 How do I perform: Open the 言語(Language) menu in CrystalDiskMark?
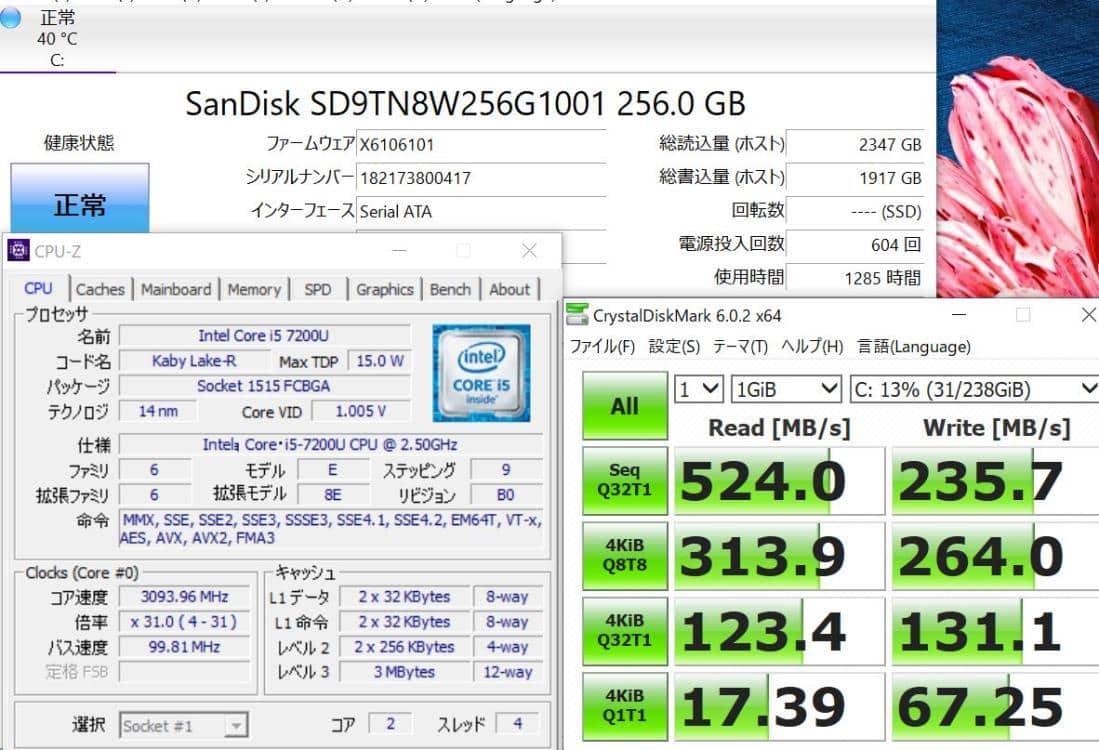point(914,346)
